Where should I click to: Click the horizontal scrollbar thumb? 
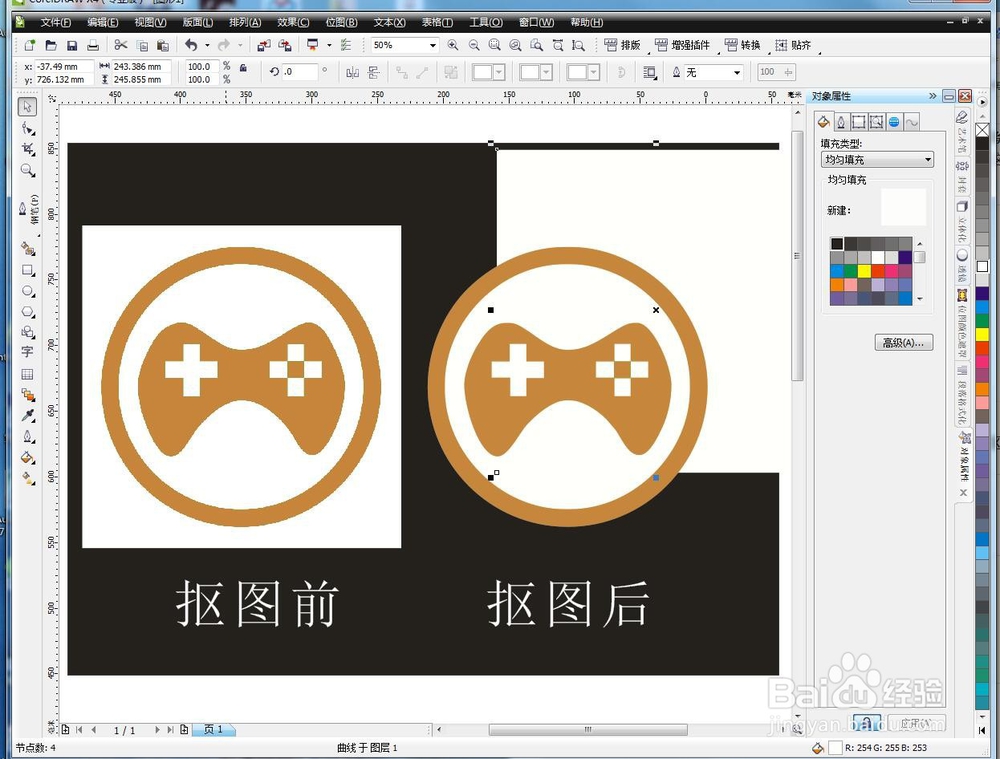point(587,729)
